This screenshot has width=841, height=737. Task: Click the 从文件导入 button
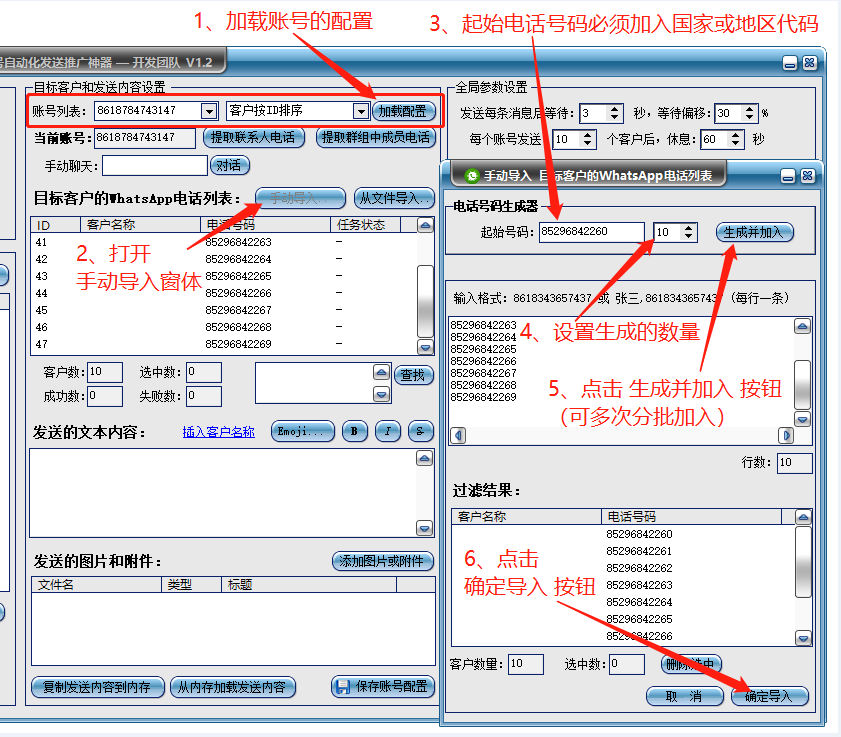[394, 198]
